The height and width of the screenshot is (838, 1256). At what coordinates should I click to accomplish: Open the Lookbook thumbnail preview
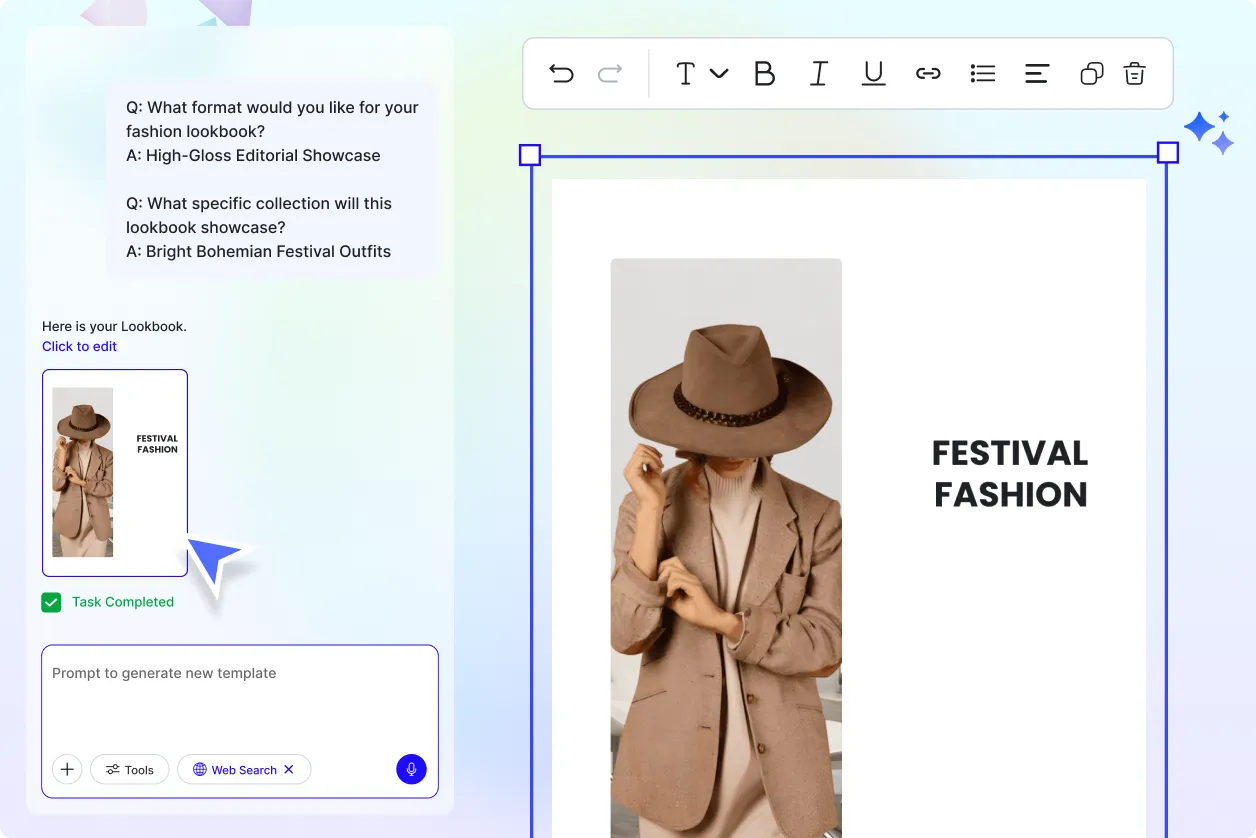pyautogui.click(x=115, y=473)
